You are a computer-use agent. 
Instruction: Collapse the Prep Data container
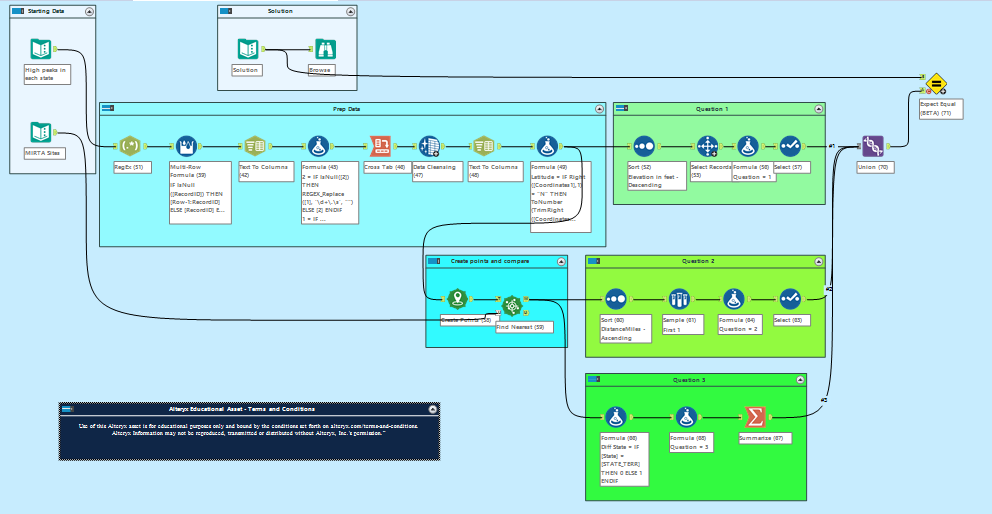click(599, 108)
